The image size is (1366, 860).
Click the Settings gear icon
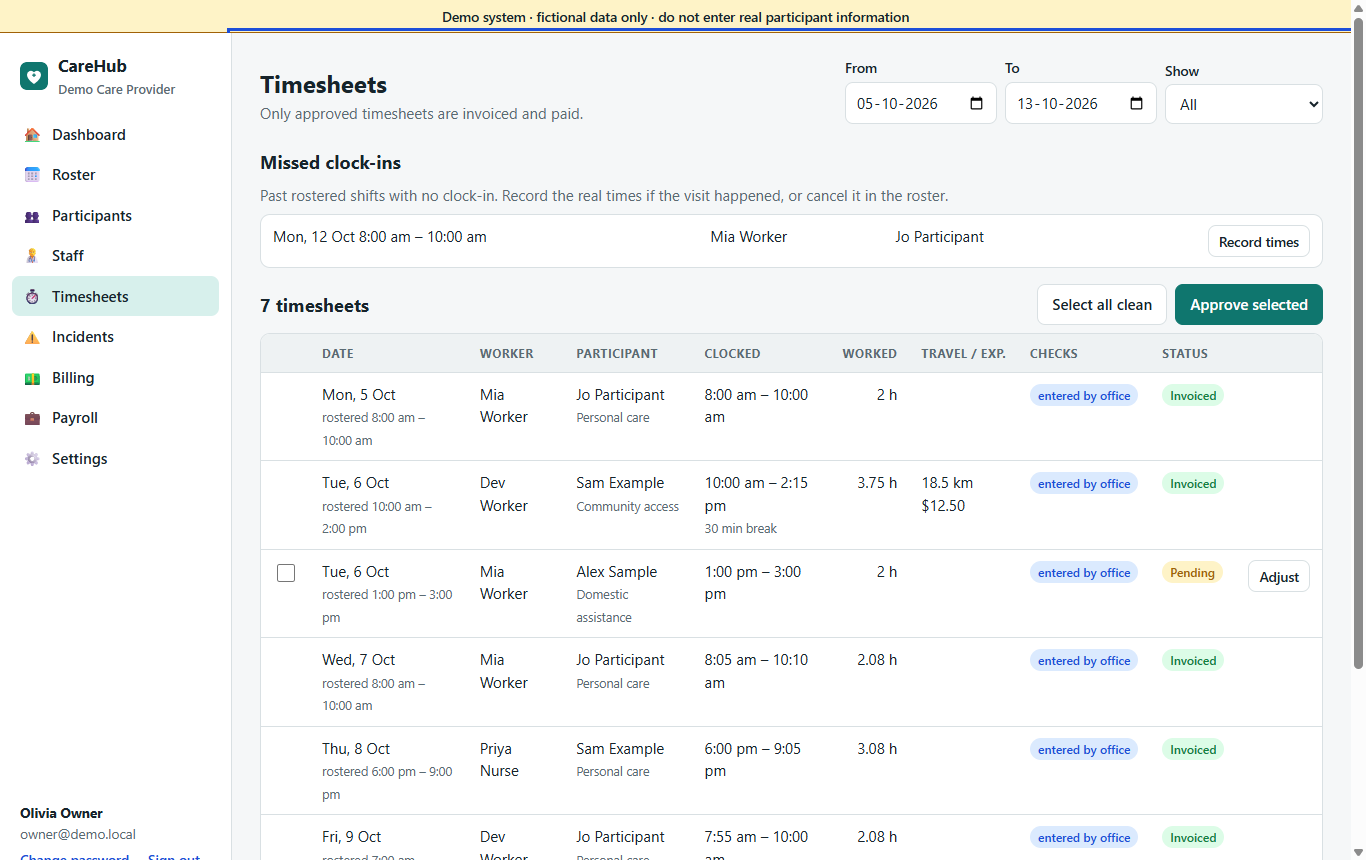[x=32, y=459]
